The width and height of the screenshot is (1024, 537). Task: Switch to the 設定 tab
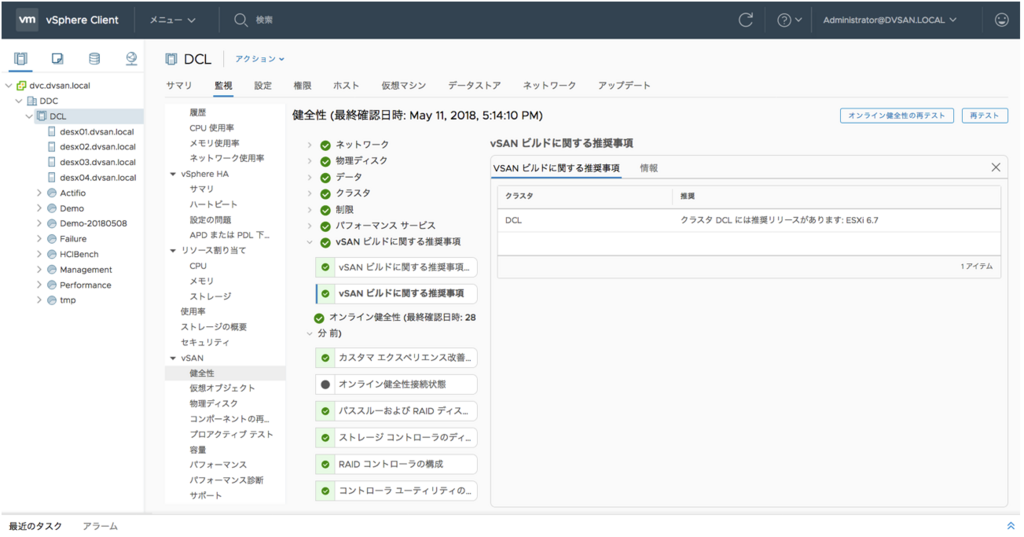(263, 86)
